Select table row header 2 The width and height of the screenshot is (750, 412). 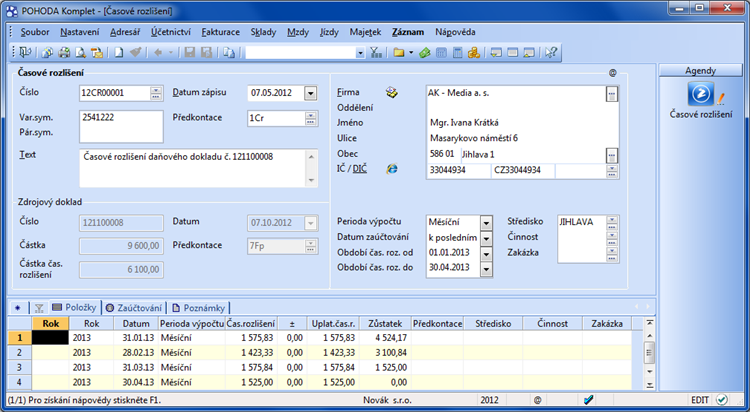20,353
